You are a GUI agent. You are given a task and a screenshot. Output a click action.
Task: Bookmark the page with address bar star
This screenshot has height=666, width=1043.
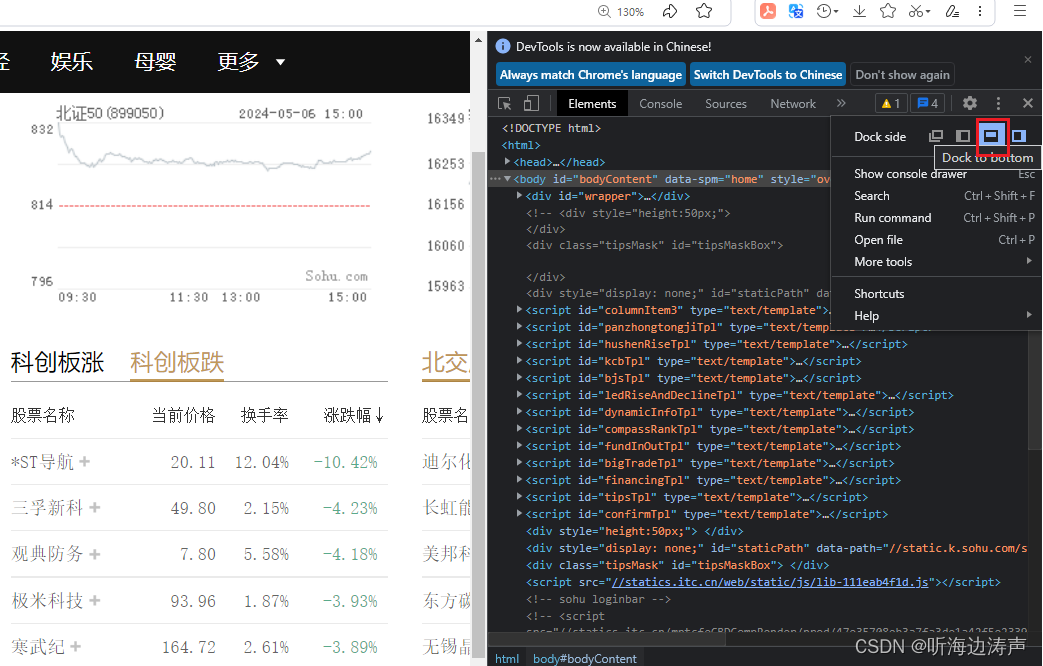[x=704, y=11]
